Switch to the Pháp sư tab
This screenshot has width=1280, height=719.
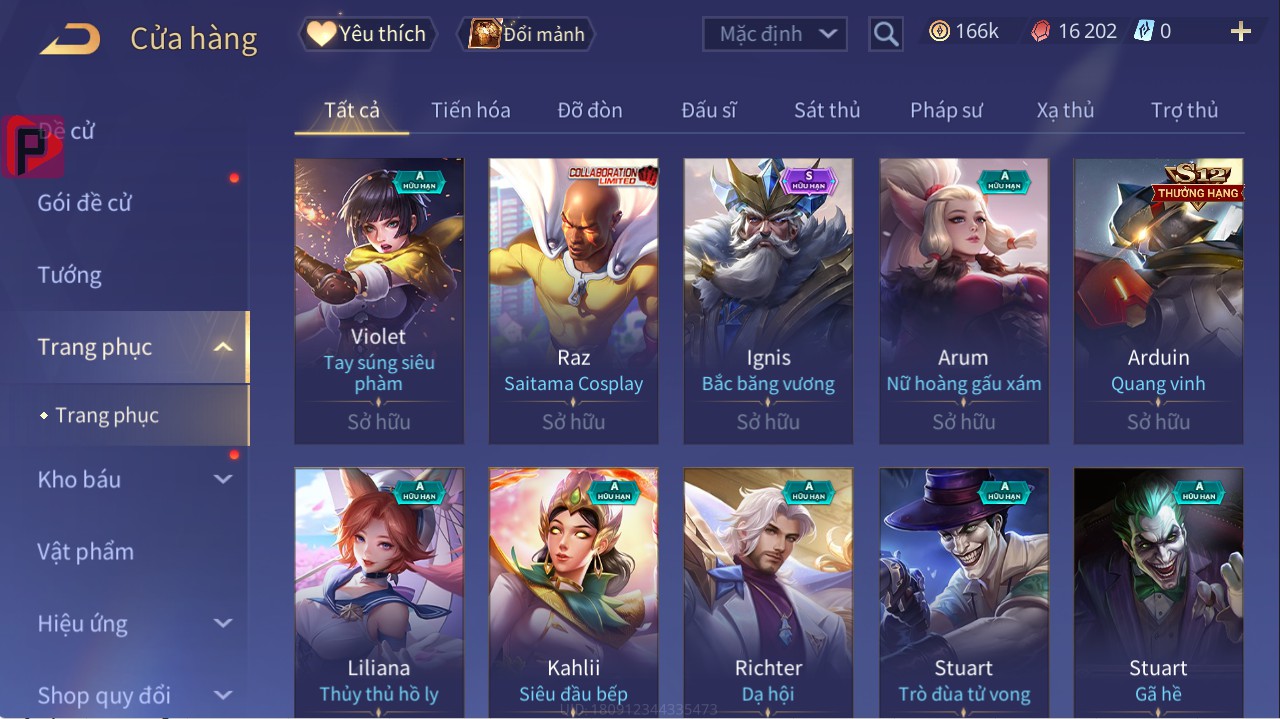946,110
